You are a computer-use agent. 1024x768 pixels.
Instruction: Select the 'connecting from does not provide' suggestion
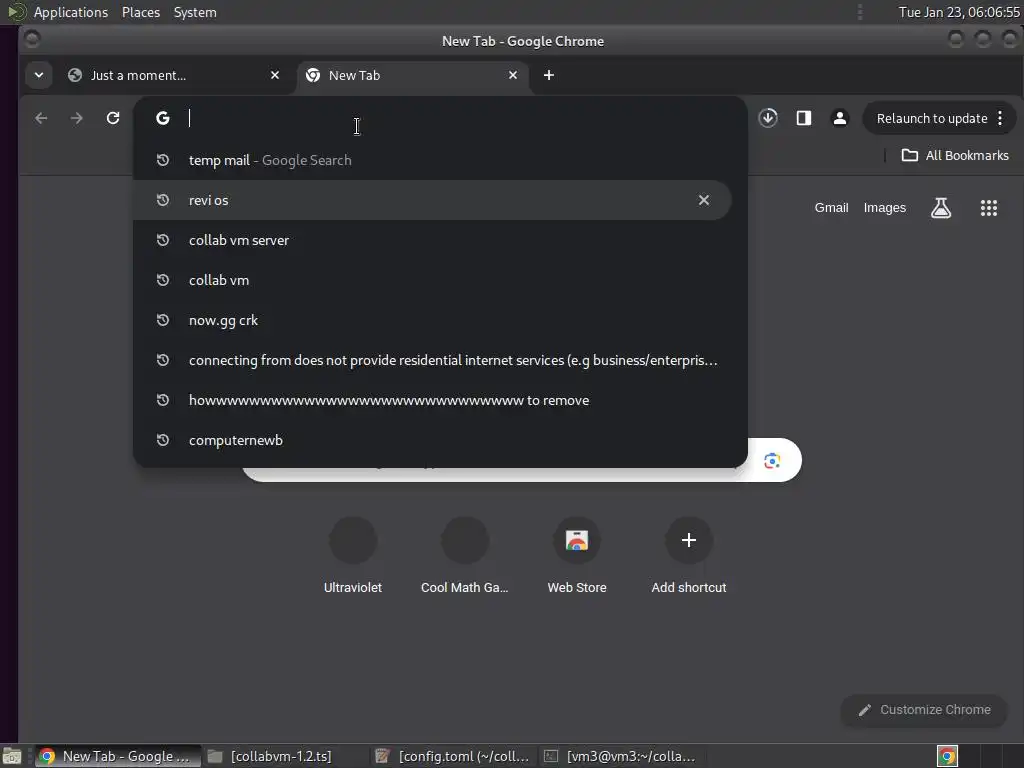point(432,360)
